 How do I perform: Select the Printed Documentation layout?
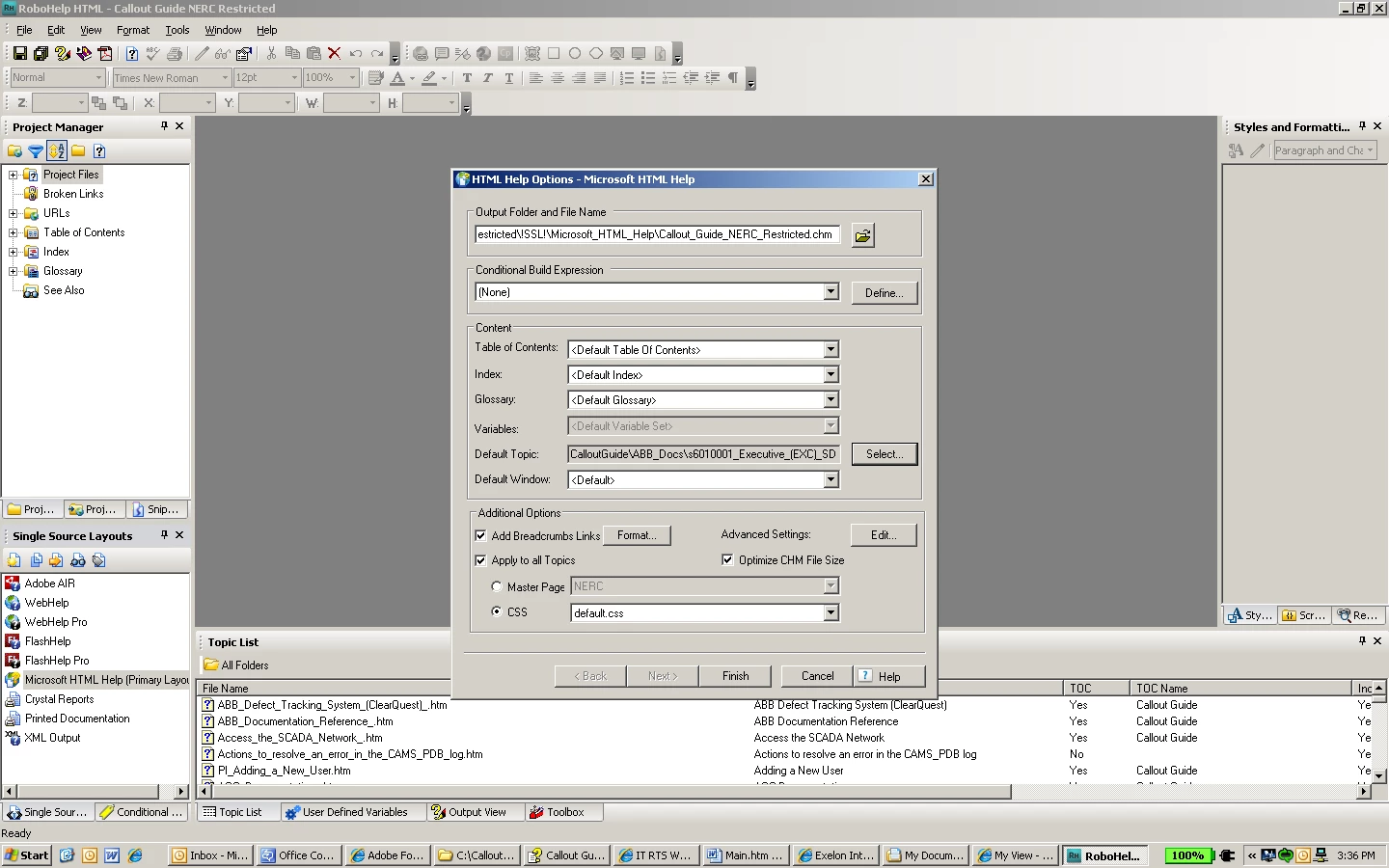point(68,719)
